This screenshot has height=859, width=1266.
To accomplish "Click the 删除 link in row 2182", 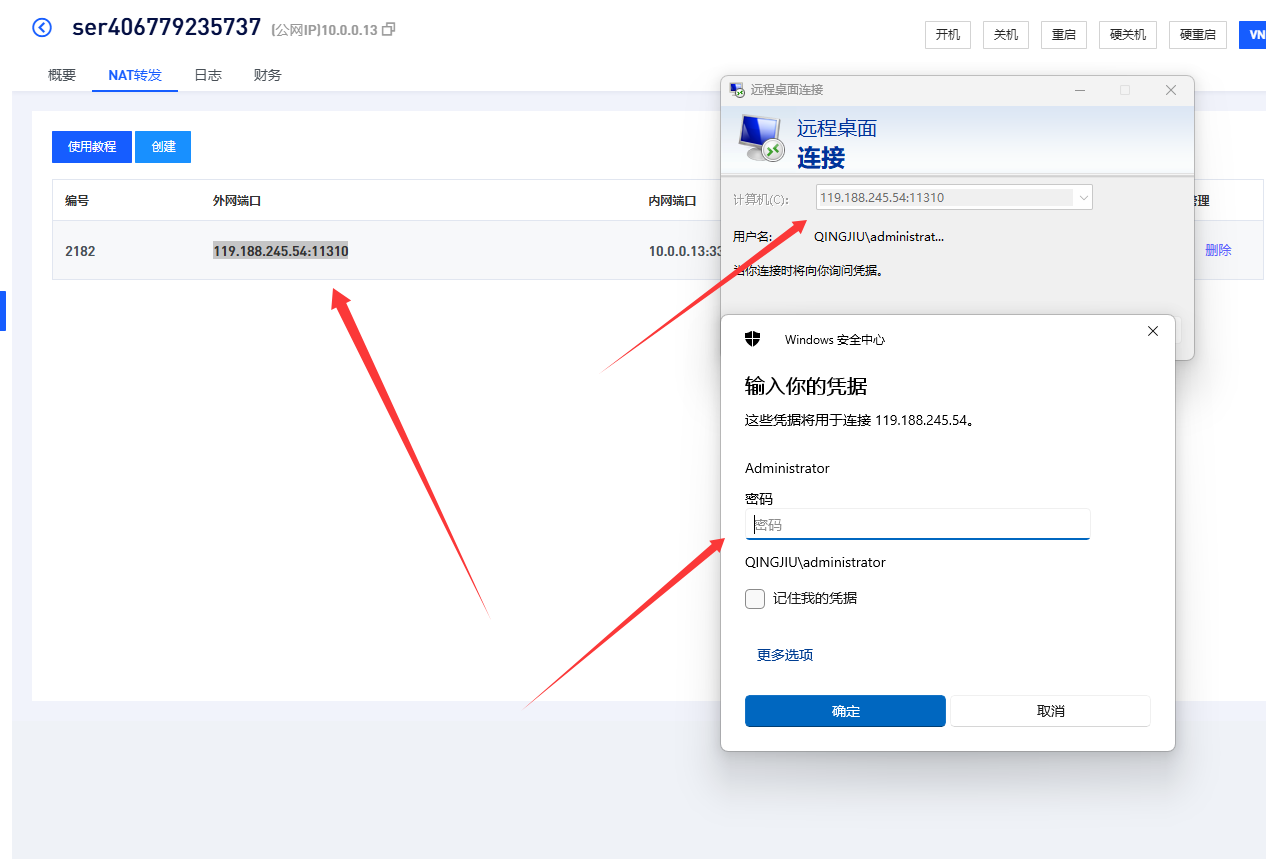I will point(1218,250).
